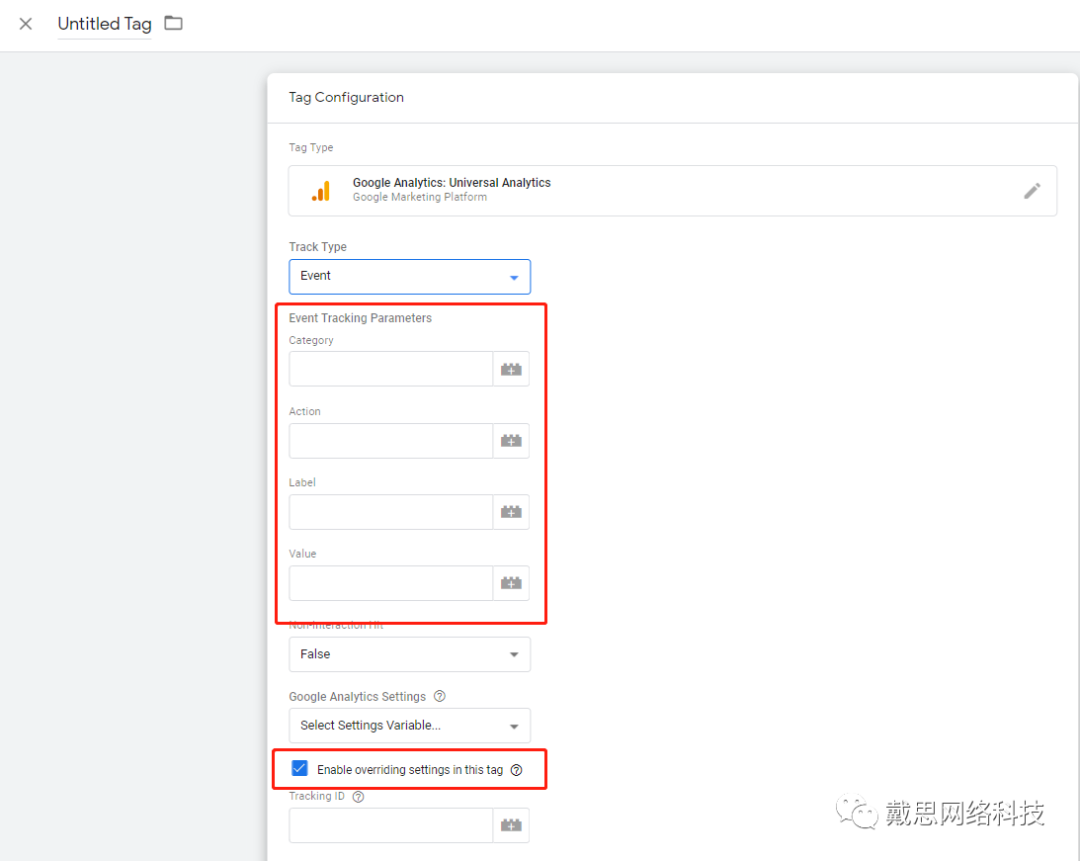1080x861 pixels.
Task: Click the Google Marketing Platform subtitle
Action: (x=419, y=197)
